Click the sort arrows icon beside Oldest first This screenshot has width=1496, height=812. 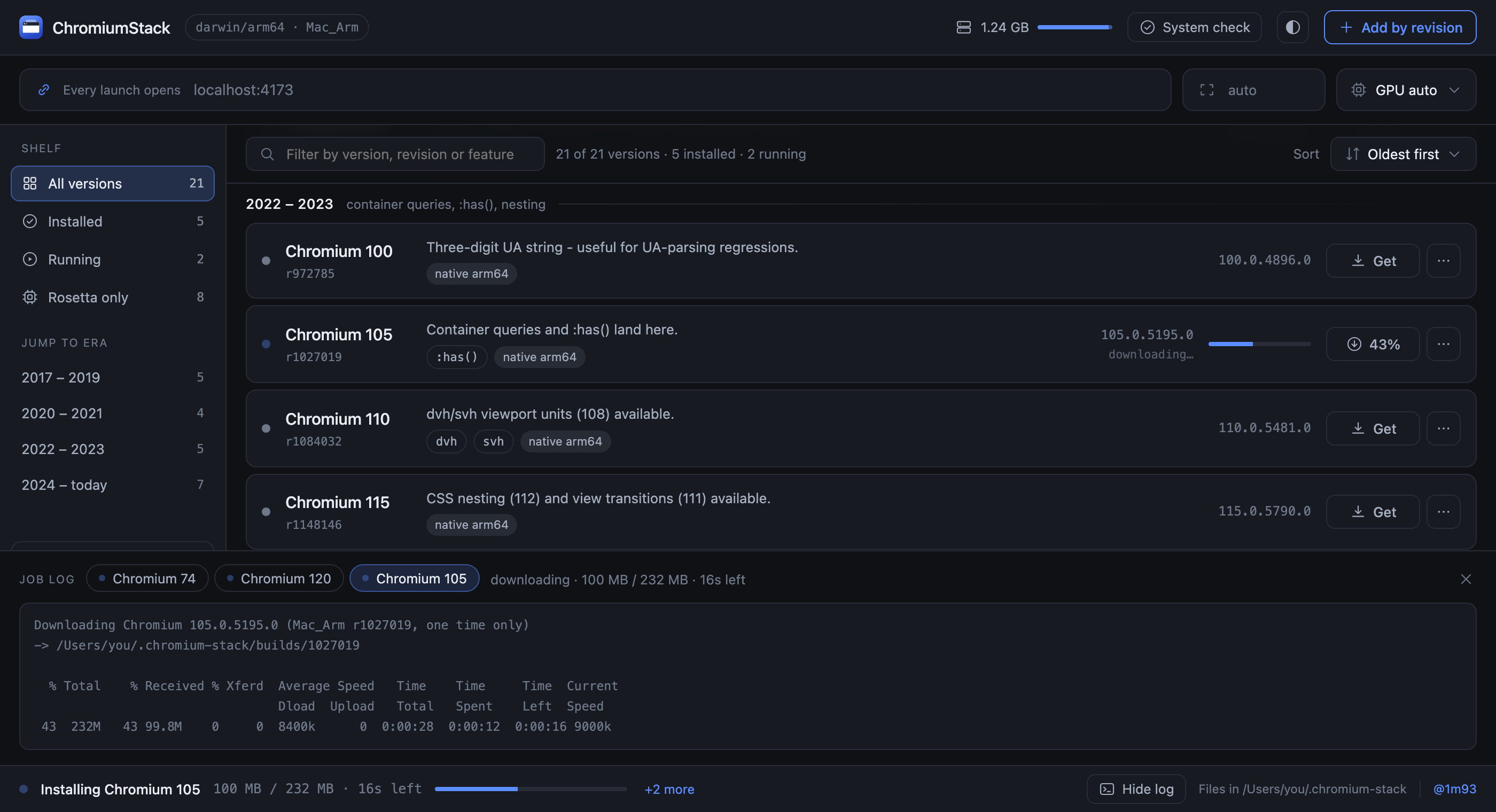[x=1353, y=154]
